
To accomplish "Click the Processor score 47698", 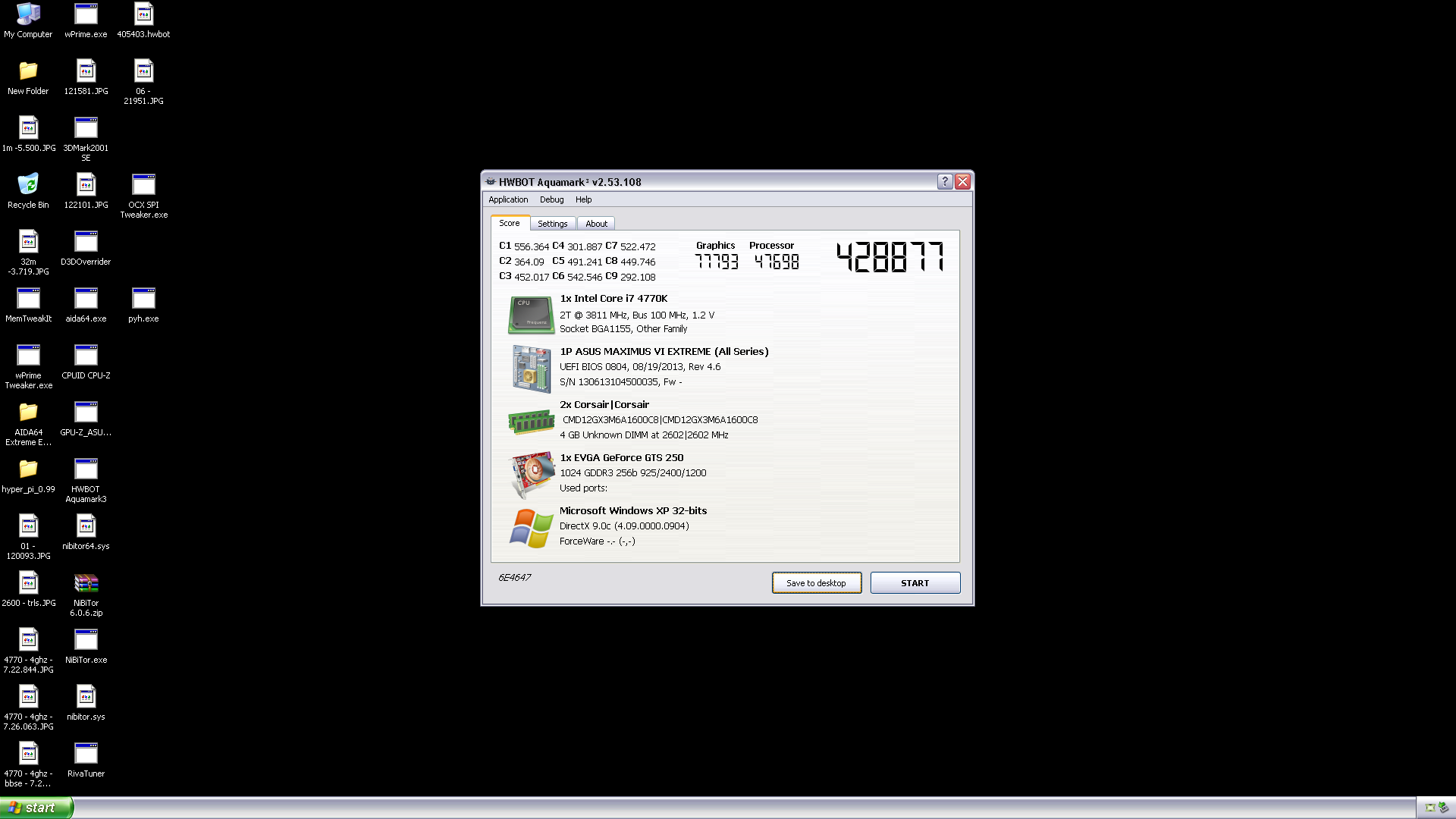I will click(777, 262).
